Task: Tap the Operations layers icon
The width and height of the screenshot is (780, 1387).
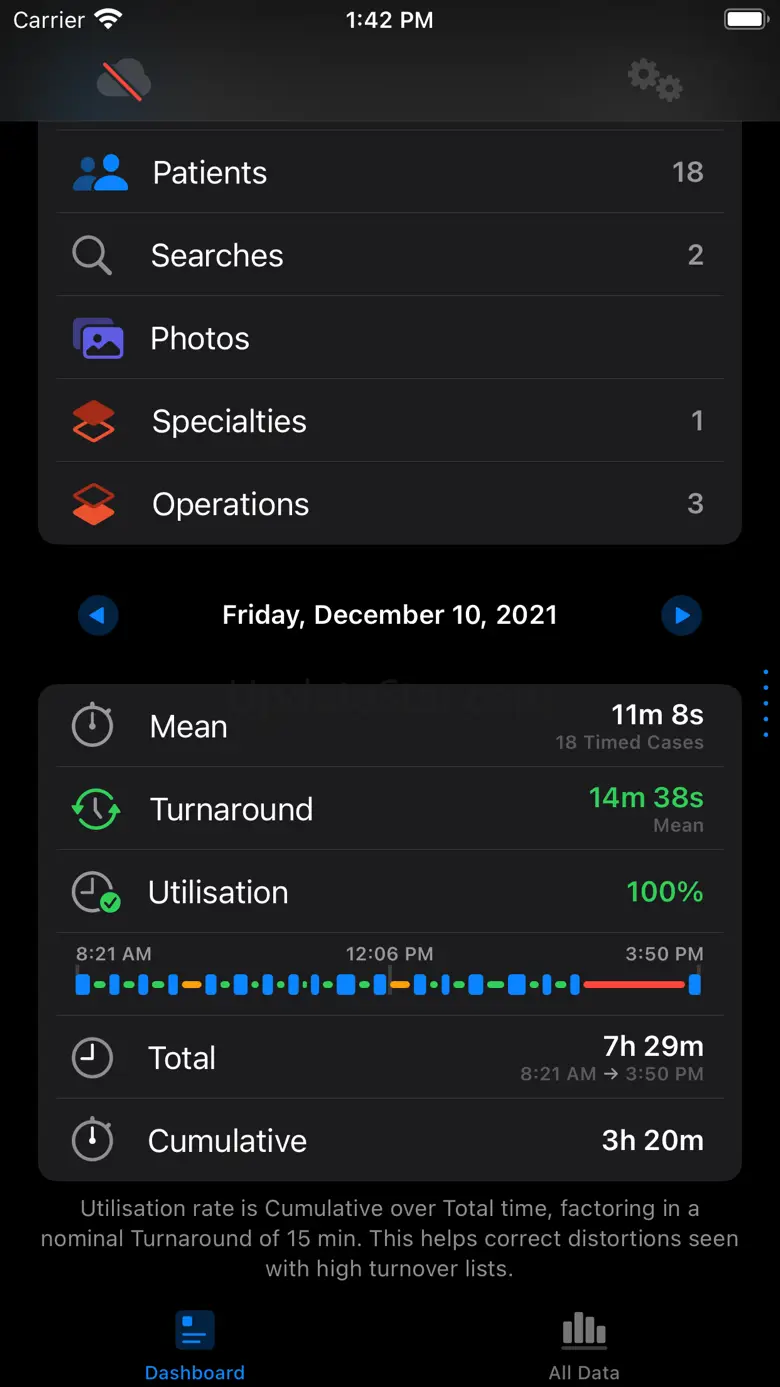Action: (x=94, y=504)
